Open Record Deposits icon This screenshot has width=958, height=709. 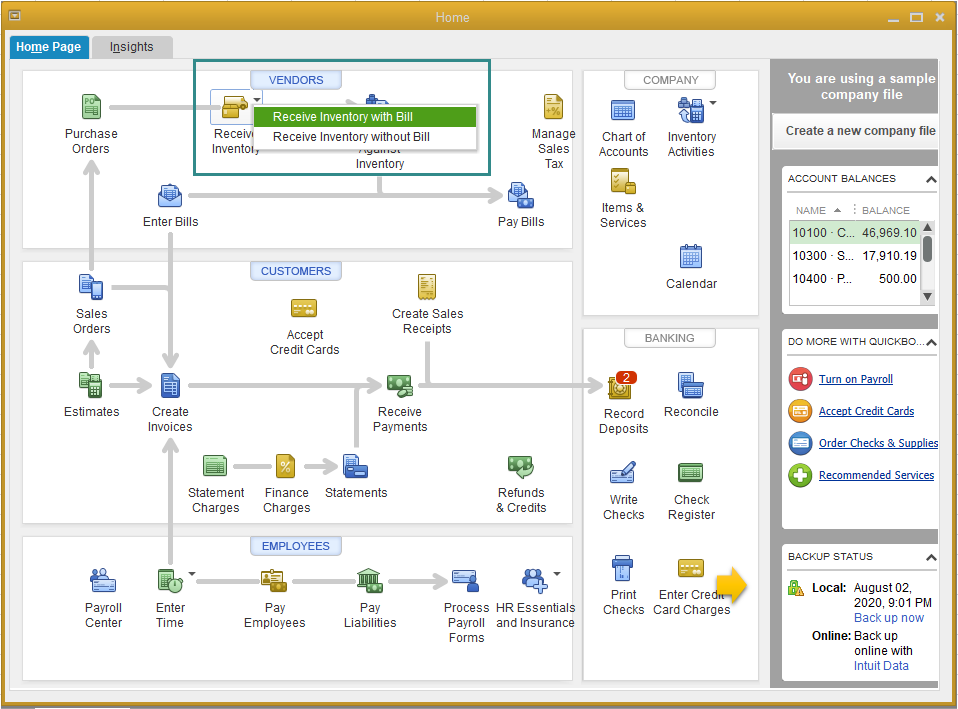622,386
